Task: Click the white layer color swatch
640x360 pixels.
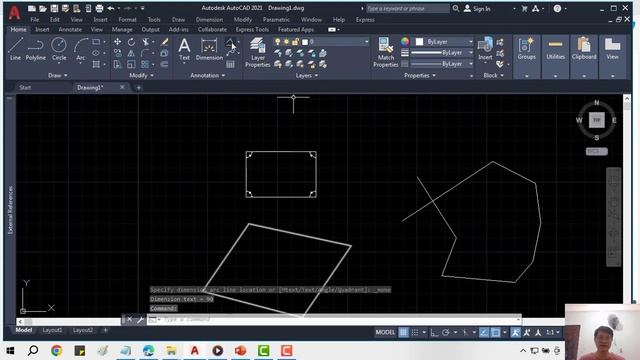Action: click(304, 42)
